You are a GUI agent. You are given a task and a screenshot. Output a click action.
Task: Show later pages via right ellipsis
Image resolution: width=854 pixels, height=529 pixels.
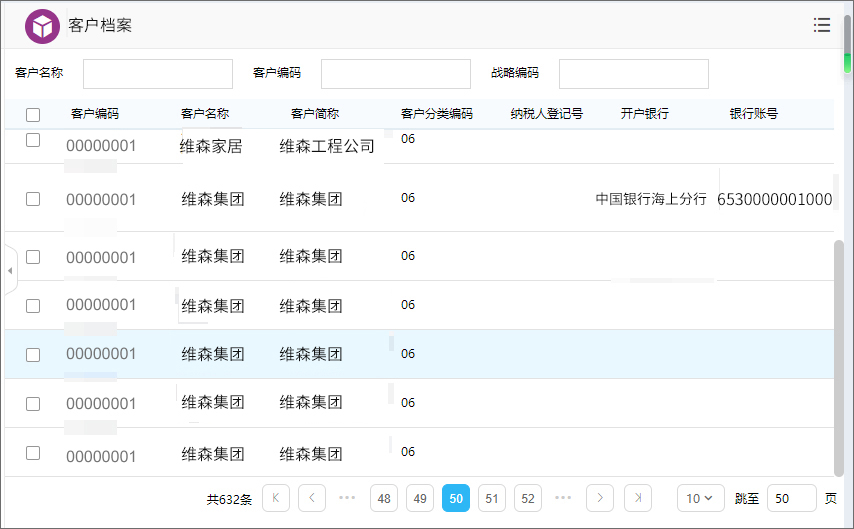pos(563,498)
